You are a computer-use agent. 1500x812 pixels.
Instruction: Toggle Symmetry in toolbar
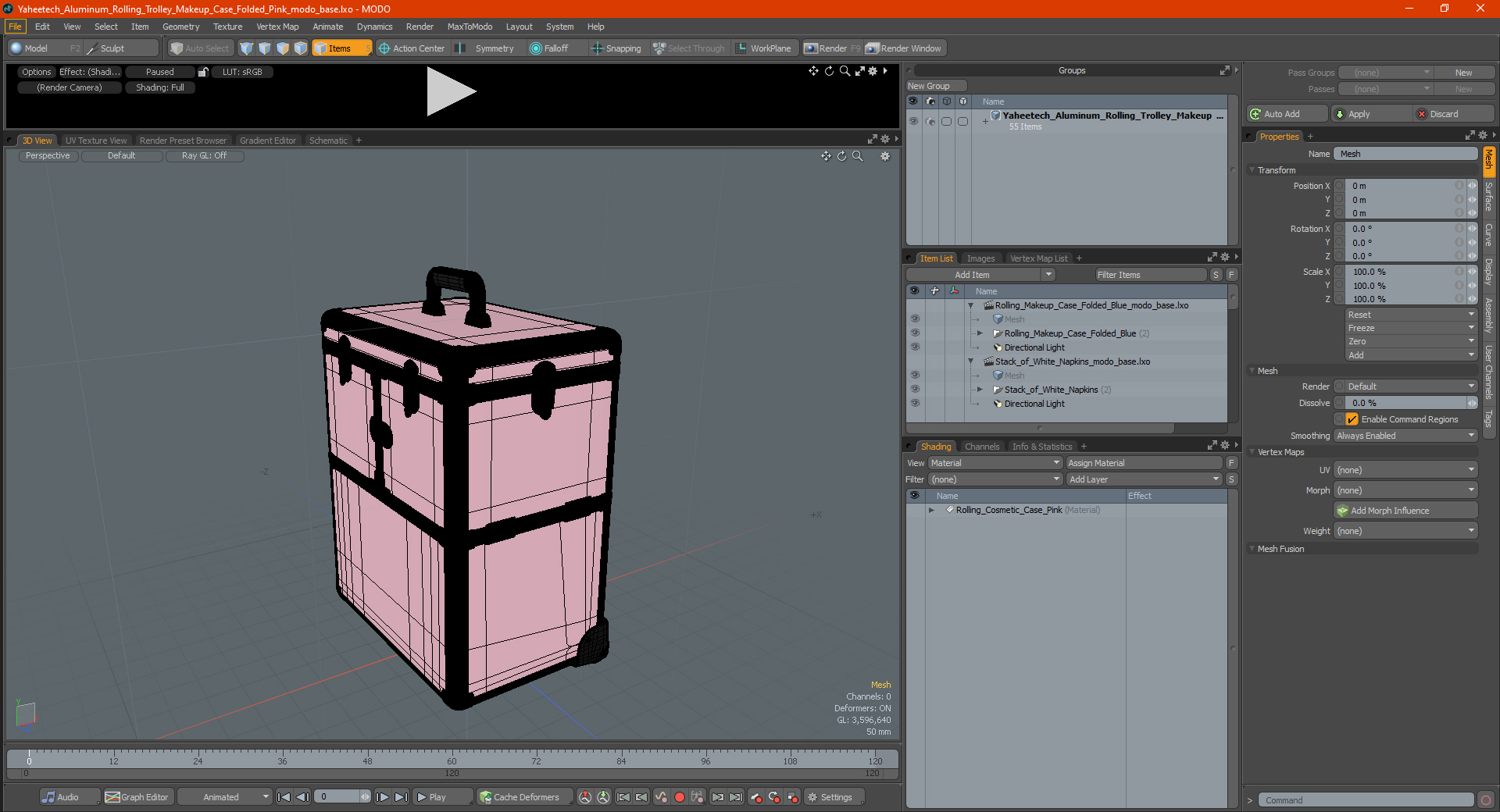(486, 48)
